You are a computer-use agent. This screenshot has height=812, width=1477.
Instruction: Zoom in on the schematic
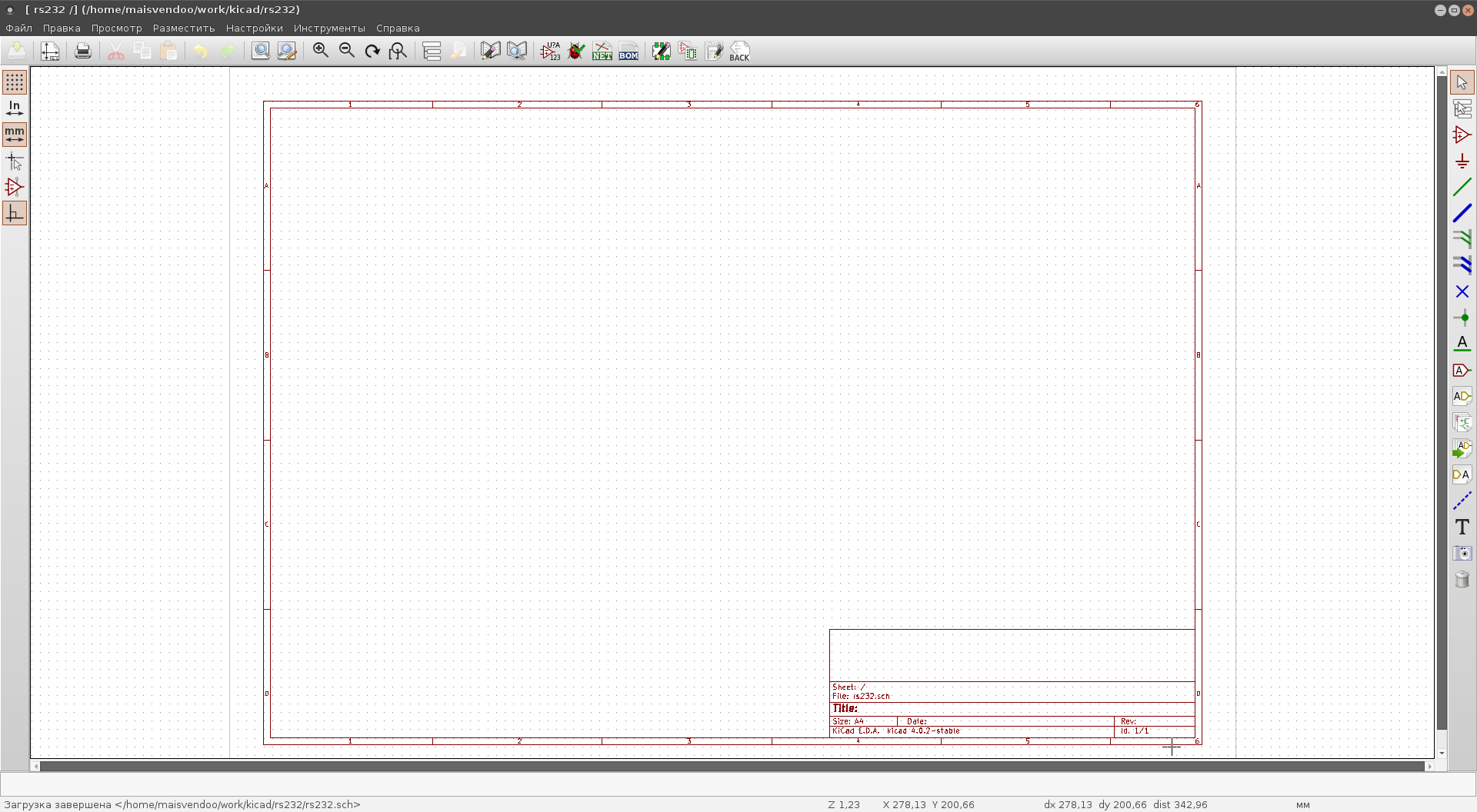tap(321, 52)
